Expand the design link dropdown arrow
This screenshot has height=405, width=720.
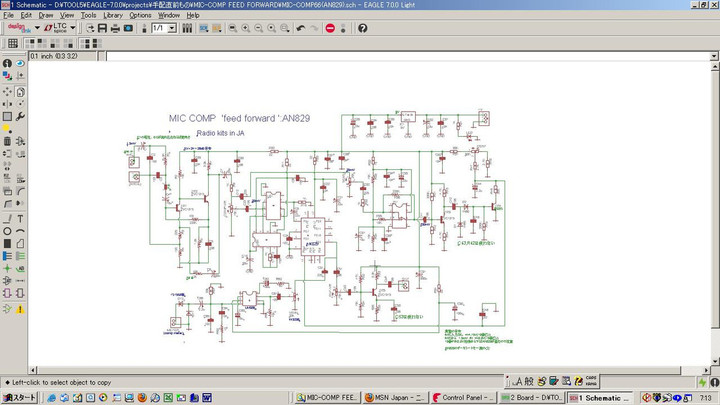(x=36, y=28)
